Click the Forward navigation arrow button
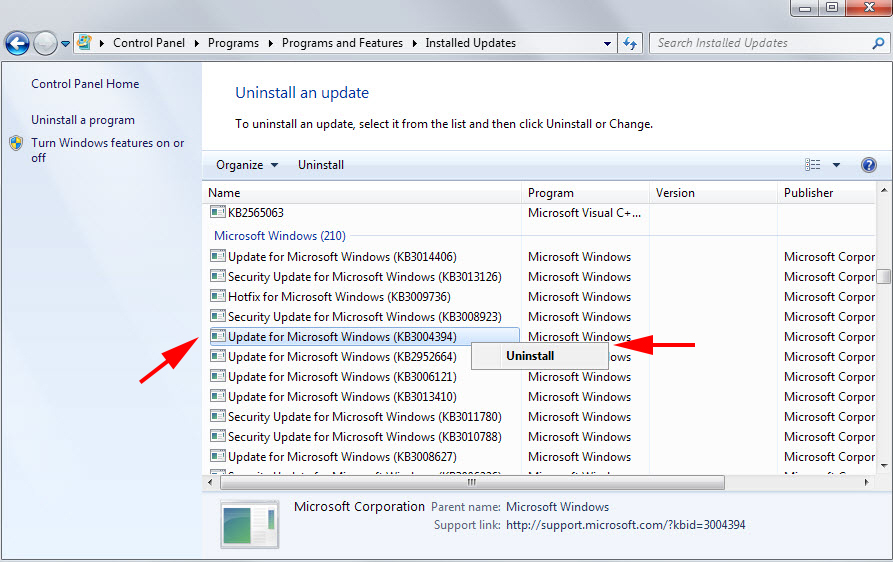 point(46,43)
